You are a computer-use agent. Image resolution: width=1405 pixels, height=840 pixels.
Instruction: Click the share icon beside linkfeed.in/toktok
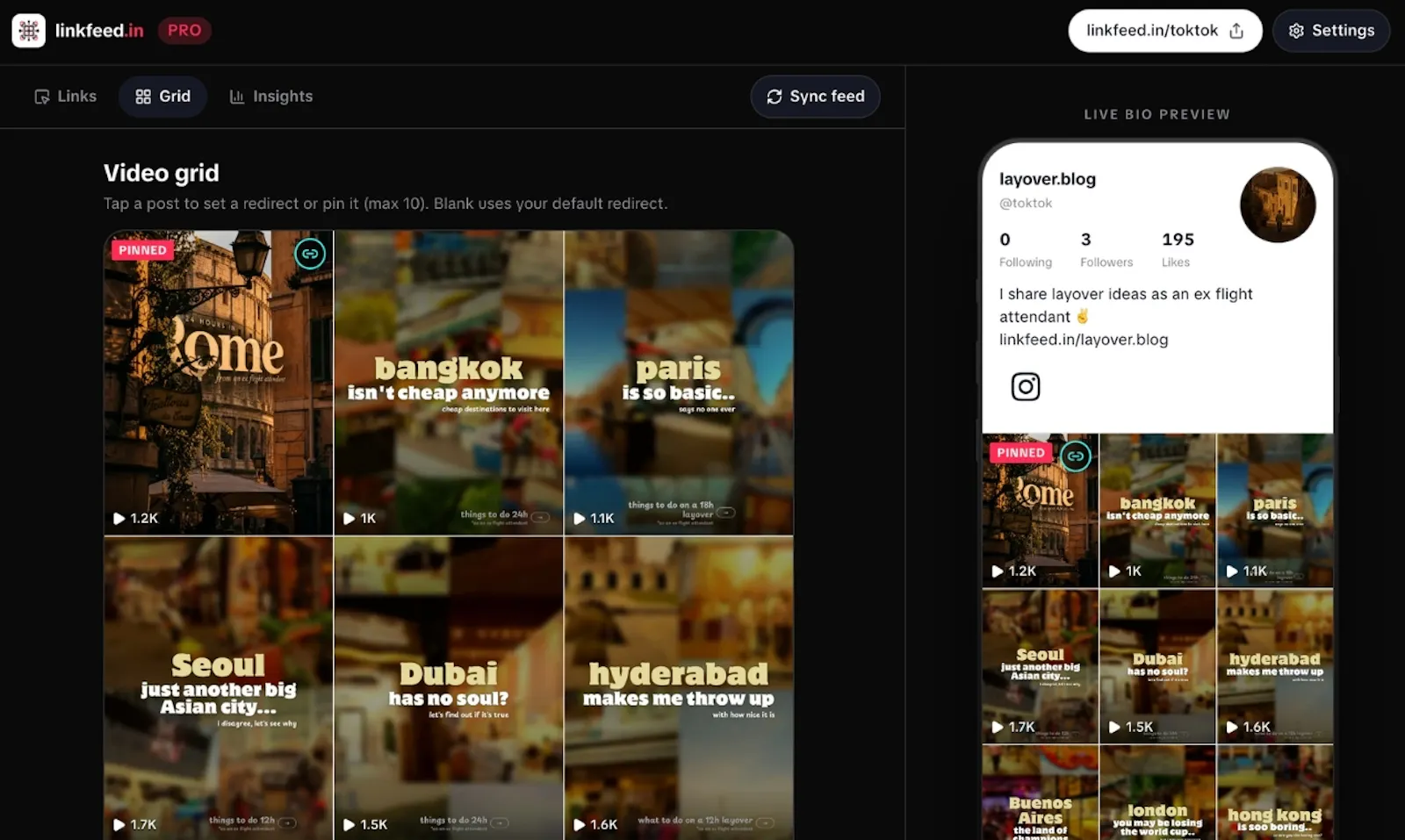click(1236, 31)
